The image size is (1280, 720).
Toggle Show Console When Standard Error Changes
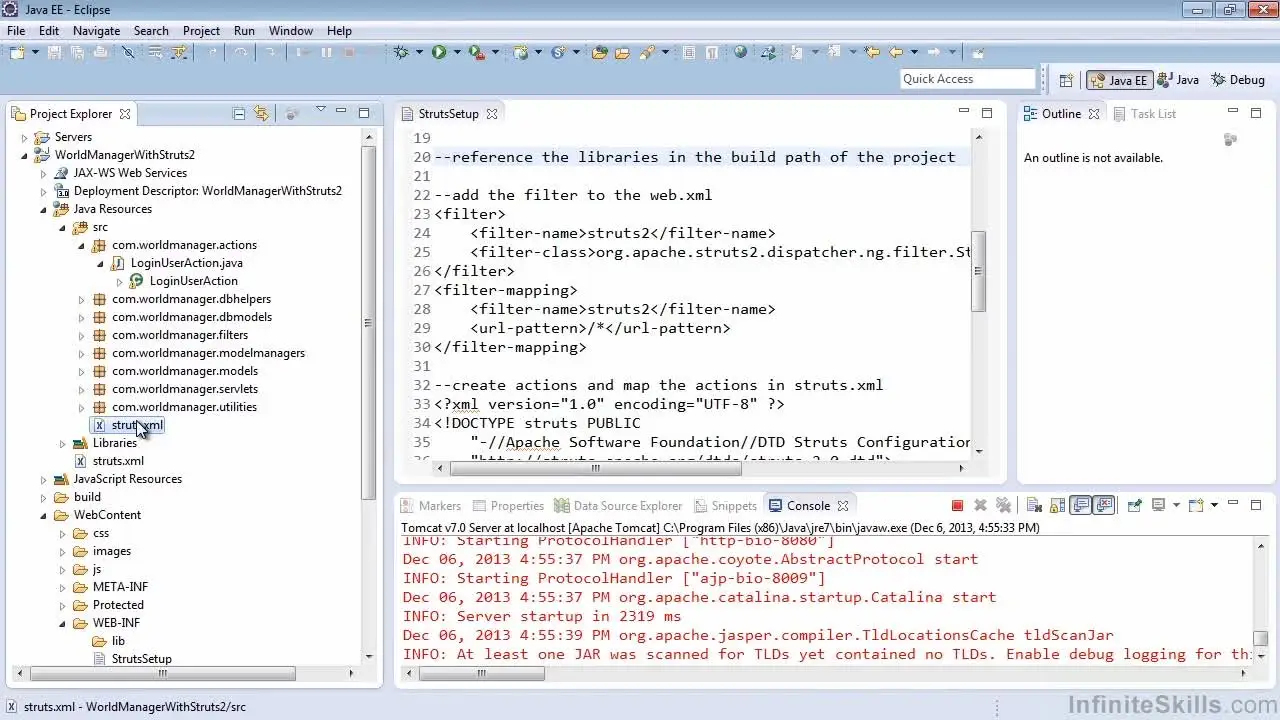click(1104, 506)
